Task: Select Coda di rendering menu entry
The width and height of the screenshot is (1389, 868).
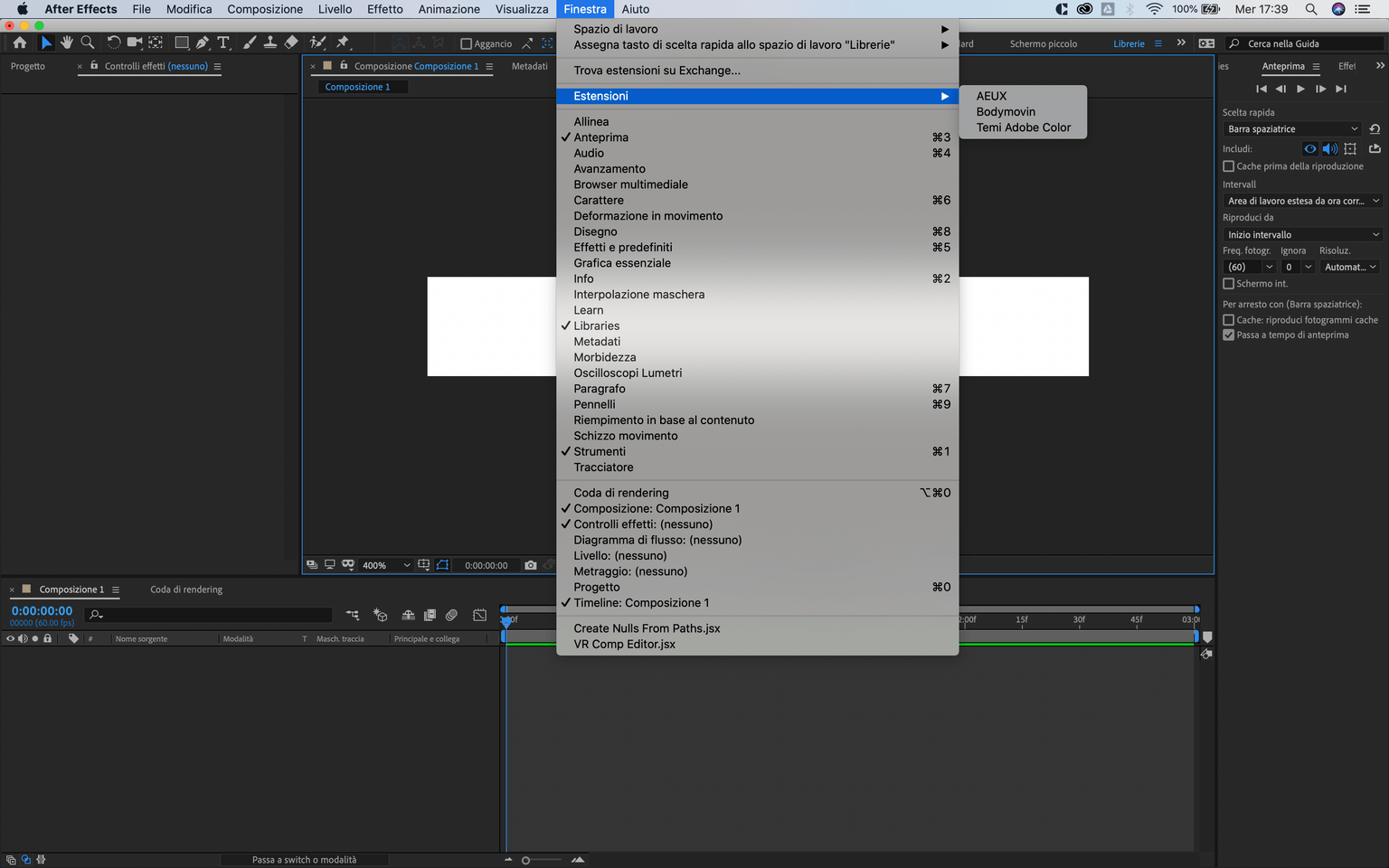Action: [x=758, y=493]
